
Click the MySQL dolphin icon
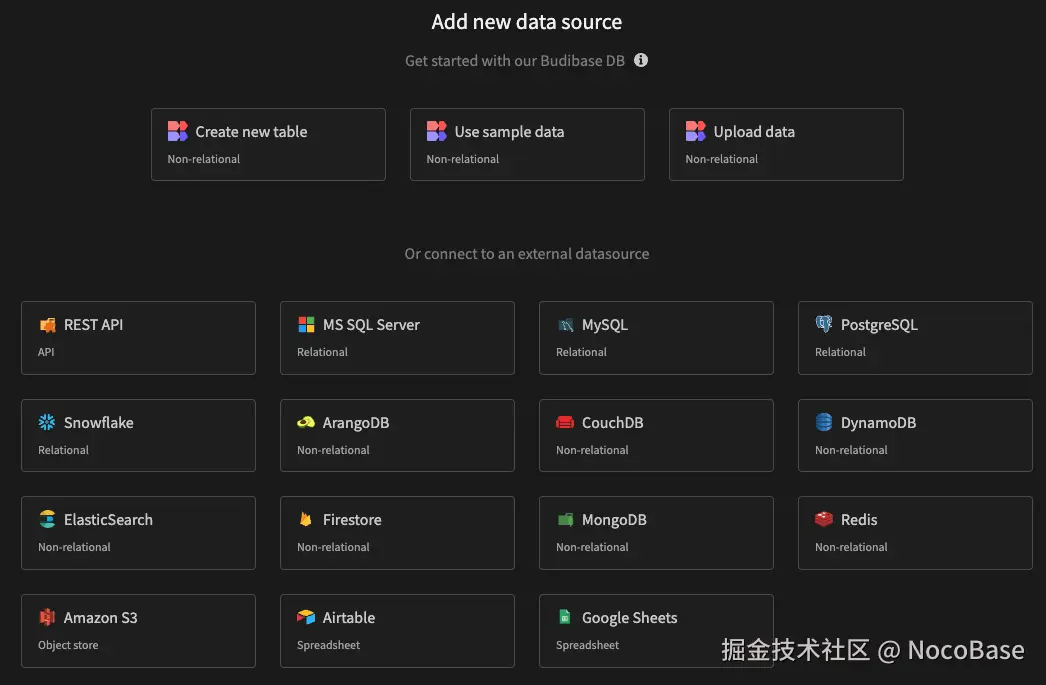(x=566, y=324)
